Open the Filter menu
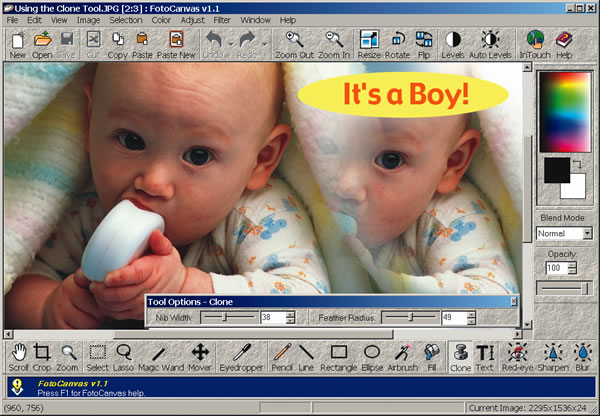The width and height of the screenshot is (600, 416). (x=222, y=20)
